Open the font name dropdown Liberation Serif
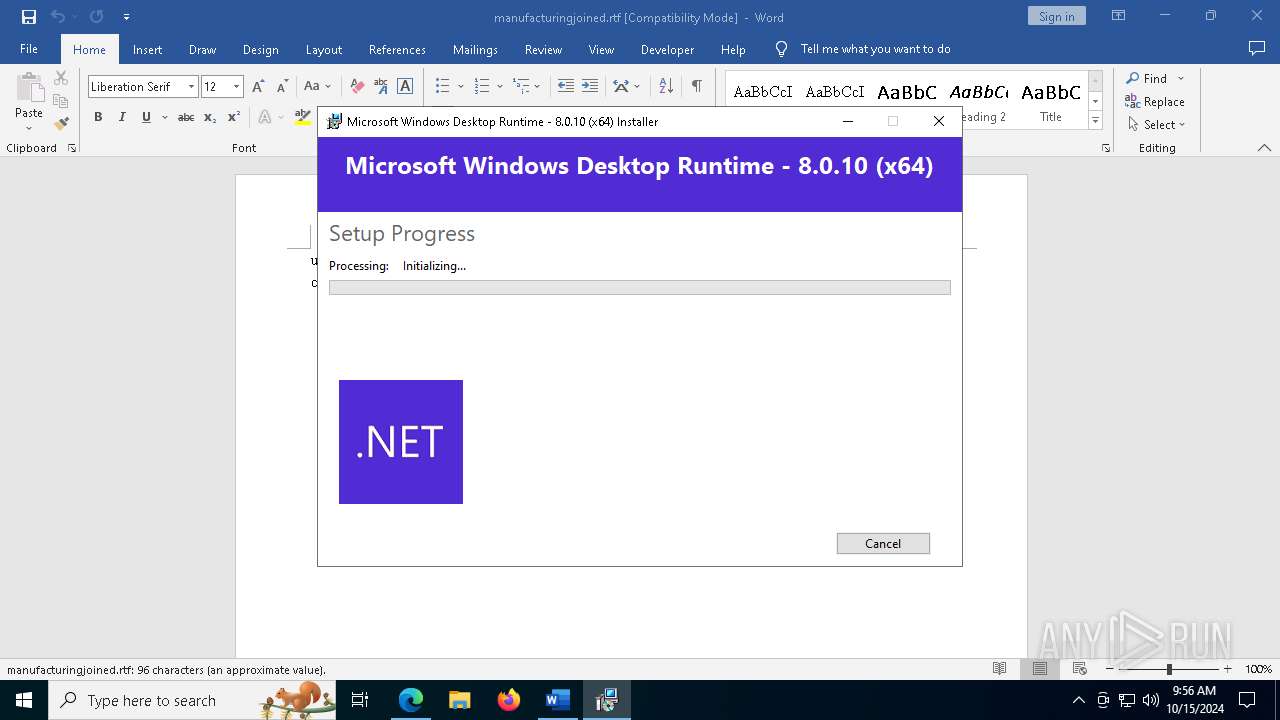The height and width of the screenshot is (720, 1280). click(191, 87)
